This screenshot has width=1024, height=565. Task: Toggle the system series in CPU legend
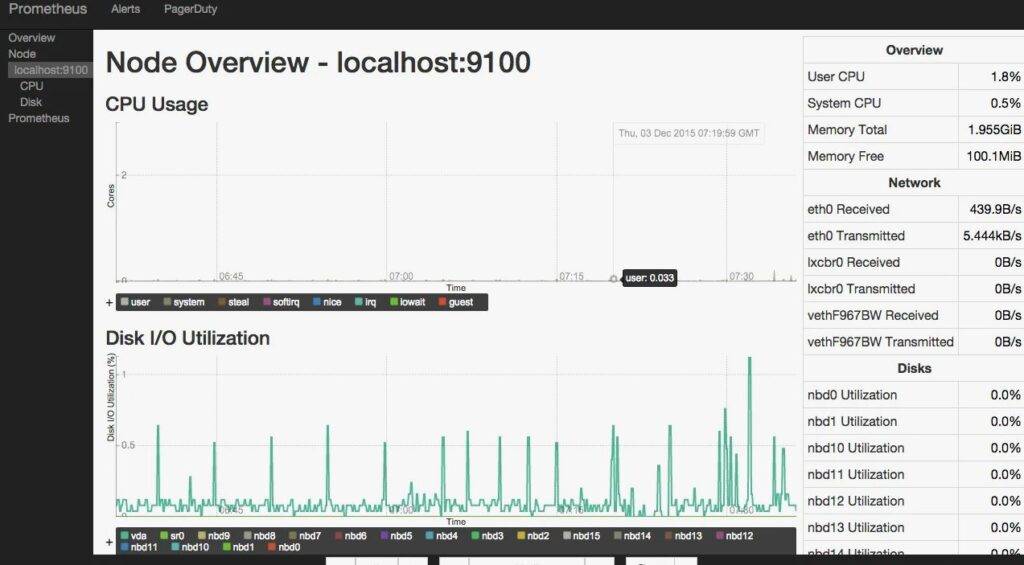click(184, 302)
